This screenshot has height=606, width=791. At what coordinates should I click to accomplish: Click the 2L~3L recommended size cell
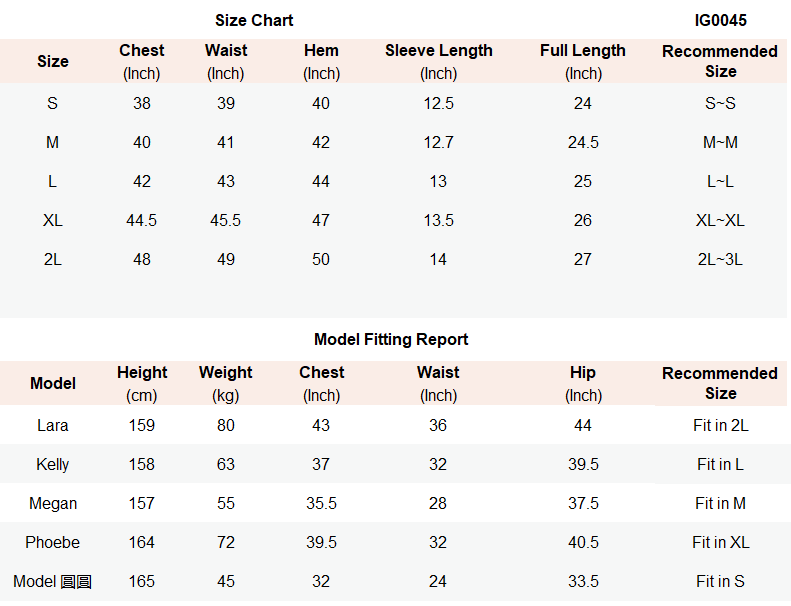pyautogui.click(x=720, y=259)
